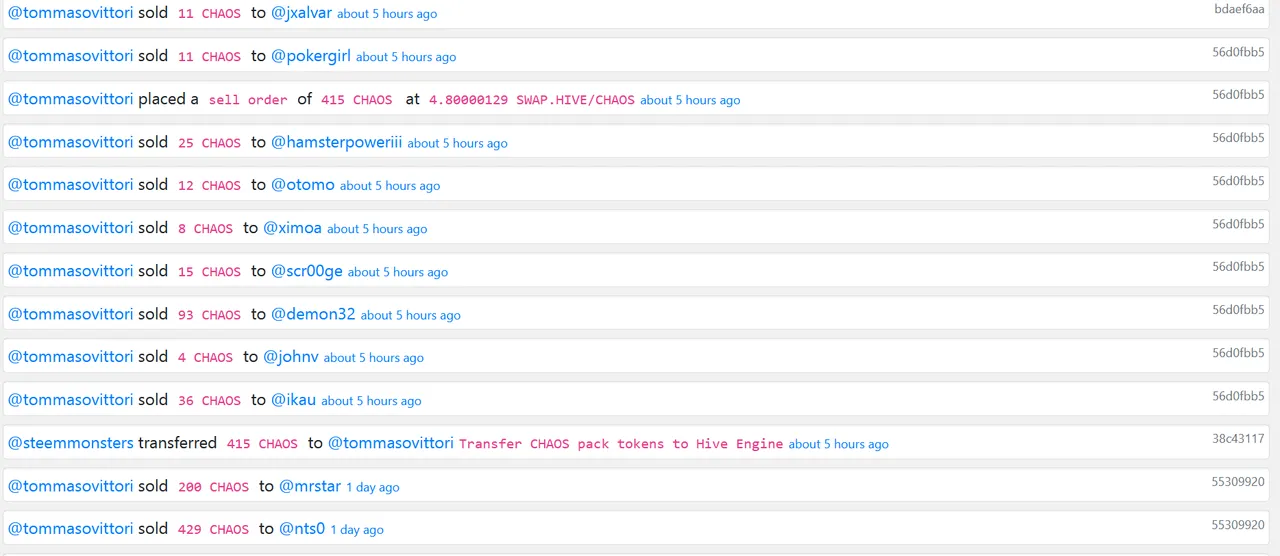Viewport: 1280px width, 556px height.
Task: Open @steemmonsters account link
Action: pos(71,443)
